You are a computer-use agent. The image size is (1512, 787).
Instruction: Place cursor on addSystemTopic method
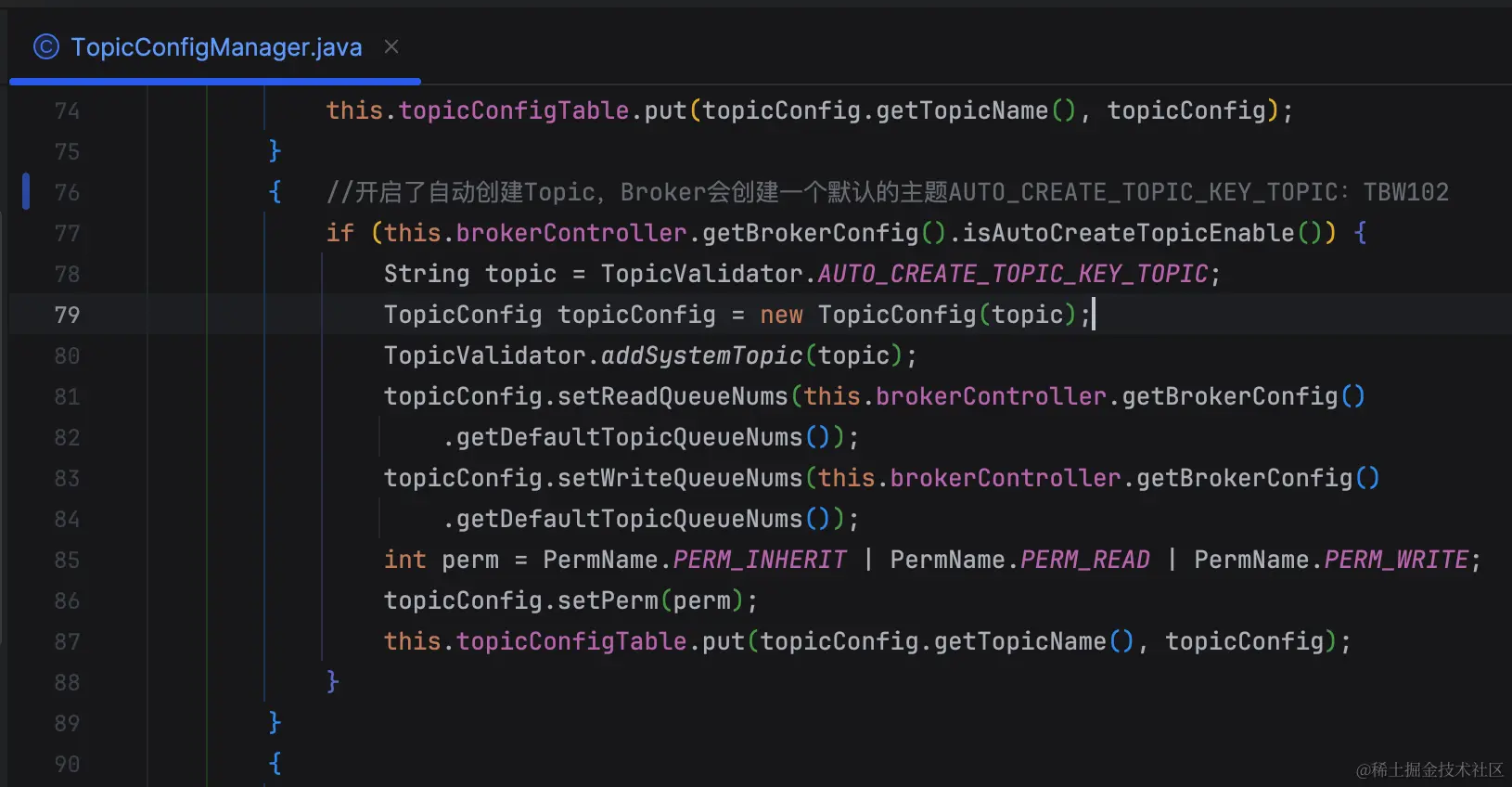coord(702,355)
